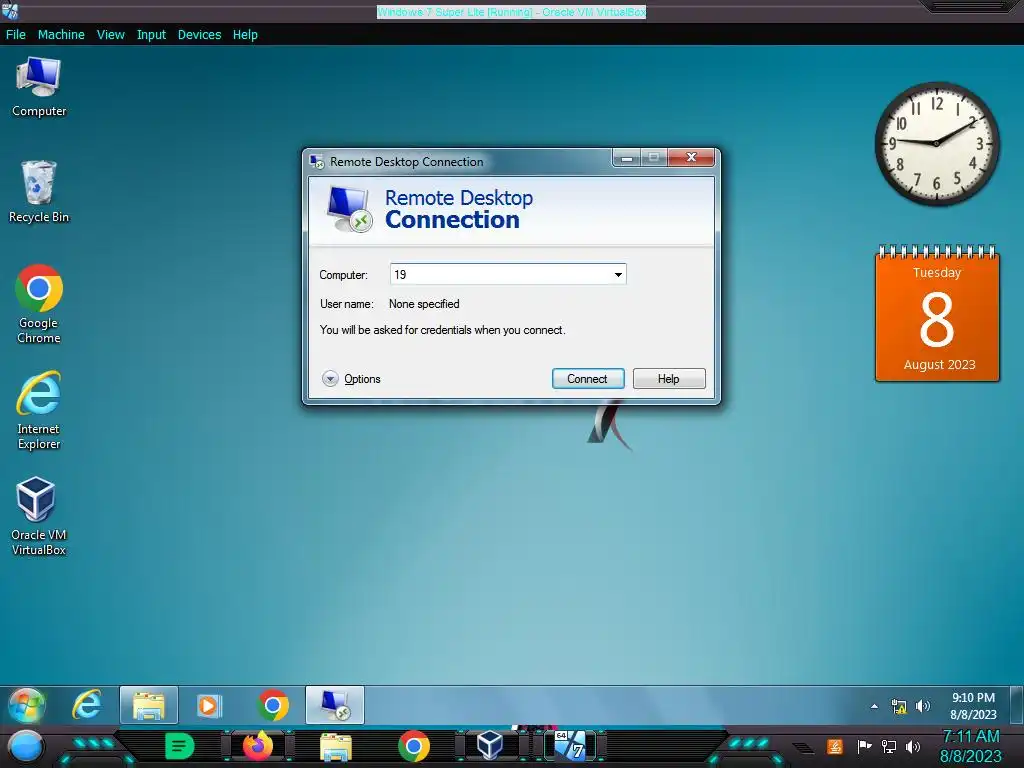
Task: Click host volume speaker icon
Action: click(913, 746)
